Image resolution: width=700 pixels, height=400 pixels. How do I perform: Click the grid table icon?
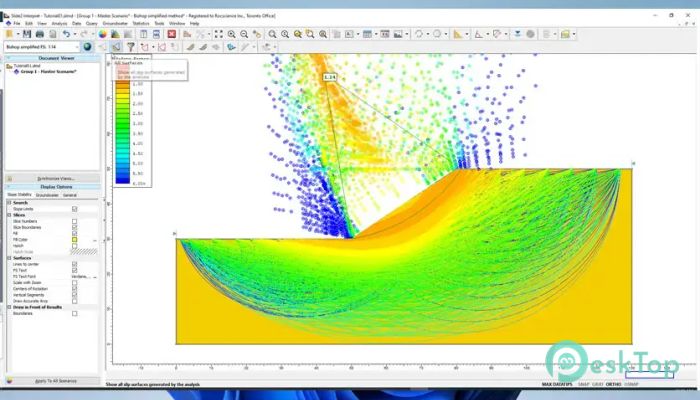click(367, 34)
